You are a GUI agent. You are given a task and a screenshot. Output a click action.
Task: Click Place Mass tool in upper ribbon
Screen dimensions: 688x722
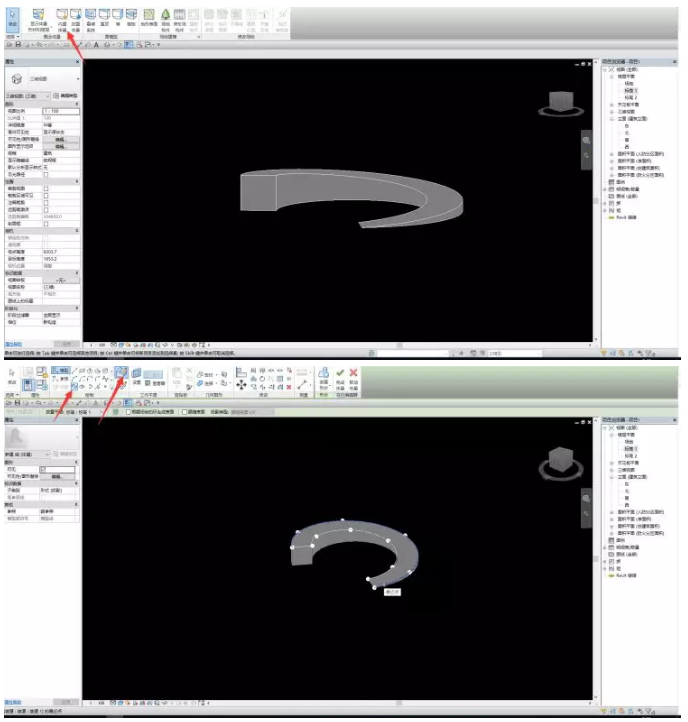point(76,20)
